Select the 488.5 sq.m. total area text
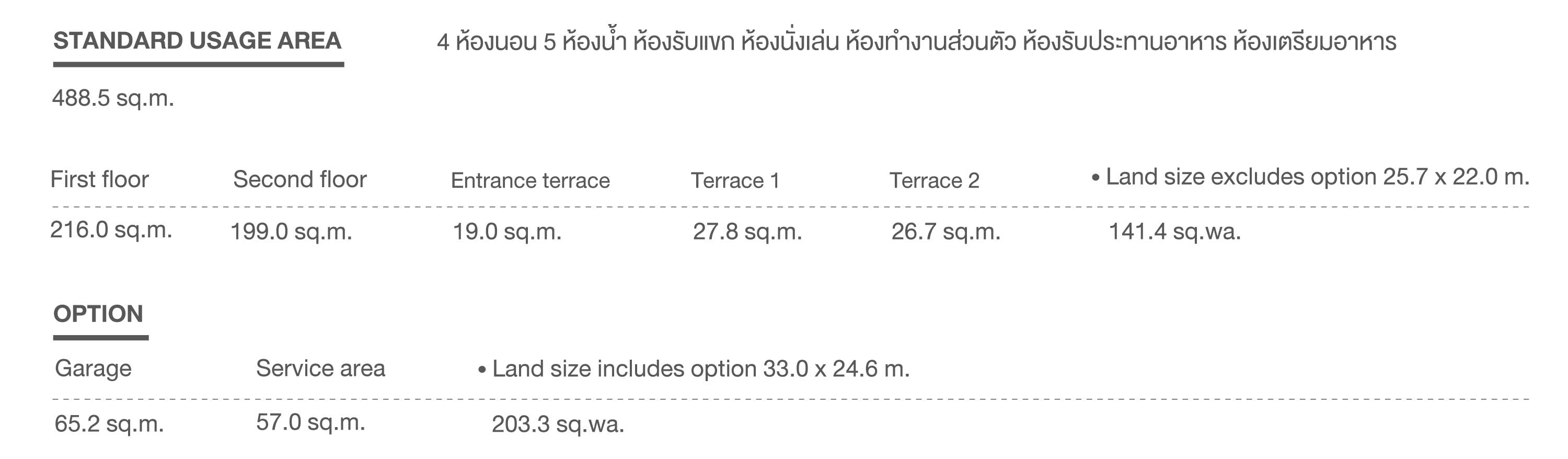The width and height of the screenshot is (1568, 459). click(113, 98)
